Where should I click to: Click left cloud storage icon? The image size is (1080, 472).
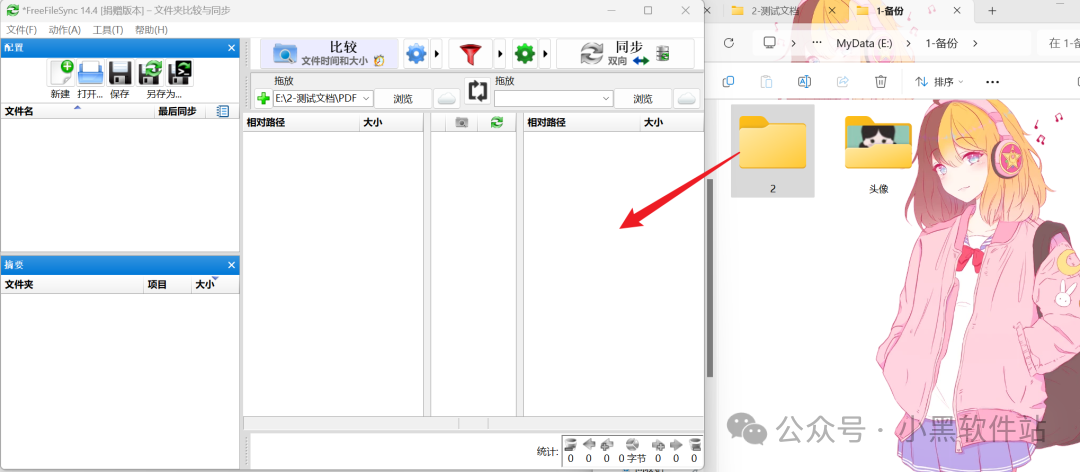click(447, 99)
